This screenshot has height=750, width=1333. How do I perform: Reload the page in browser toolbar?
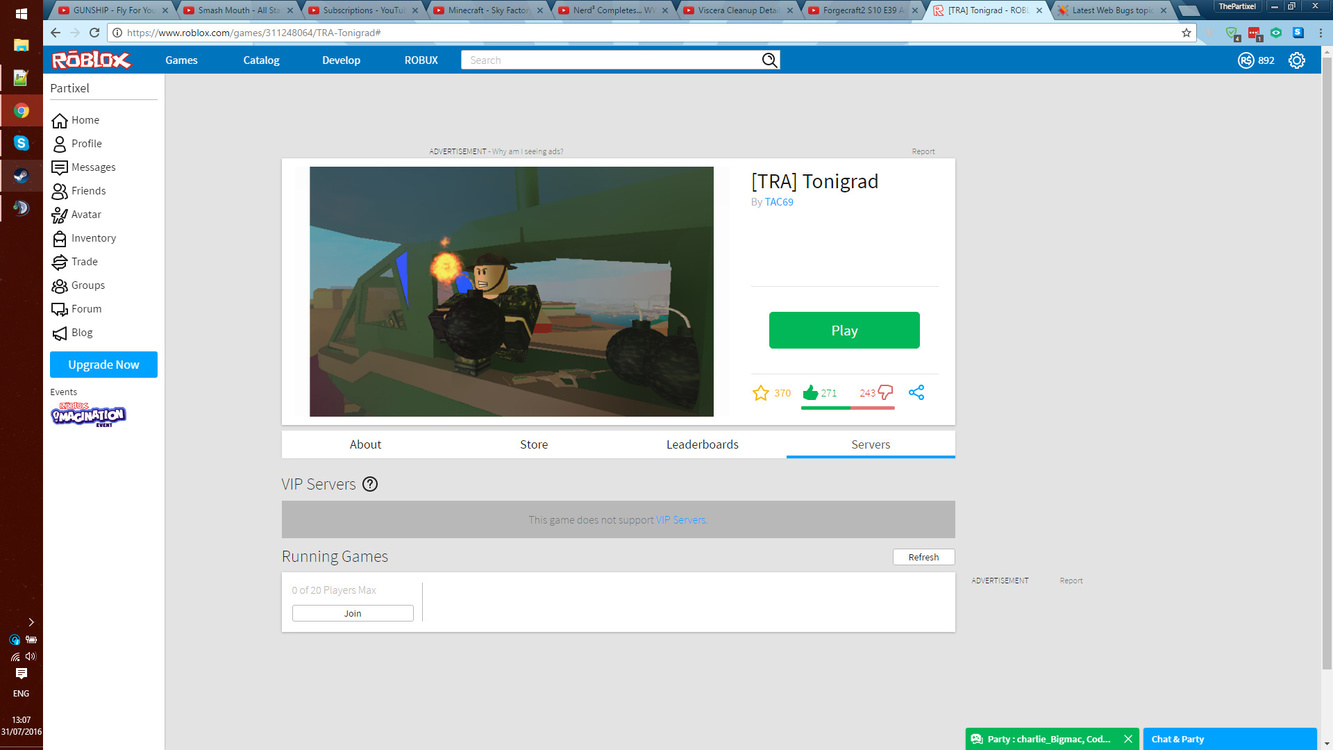[95, 32]
